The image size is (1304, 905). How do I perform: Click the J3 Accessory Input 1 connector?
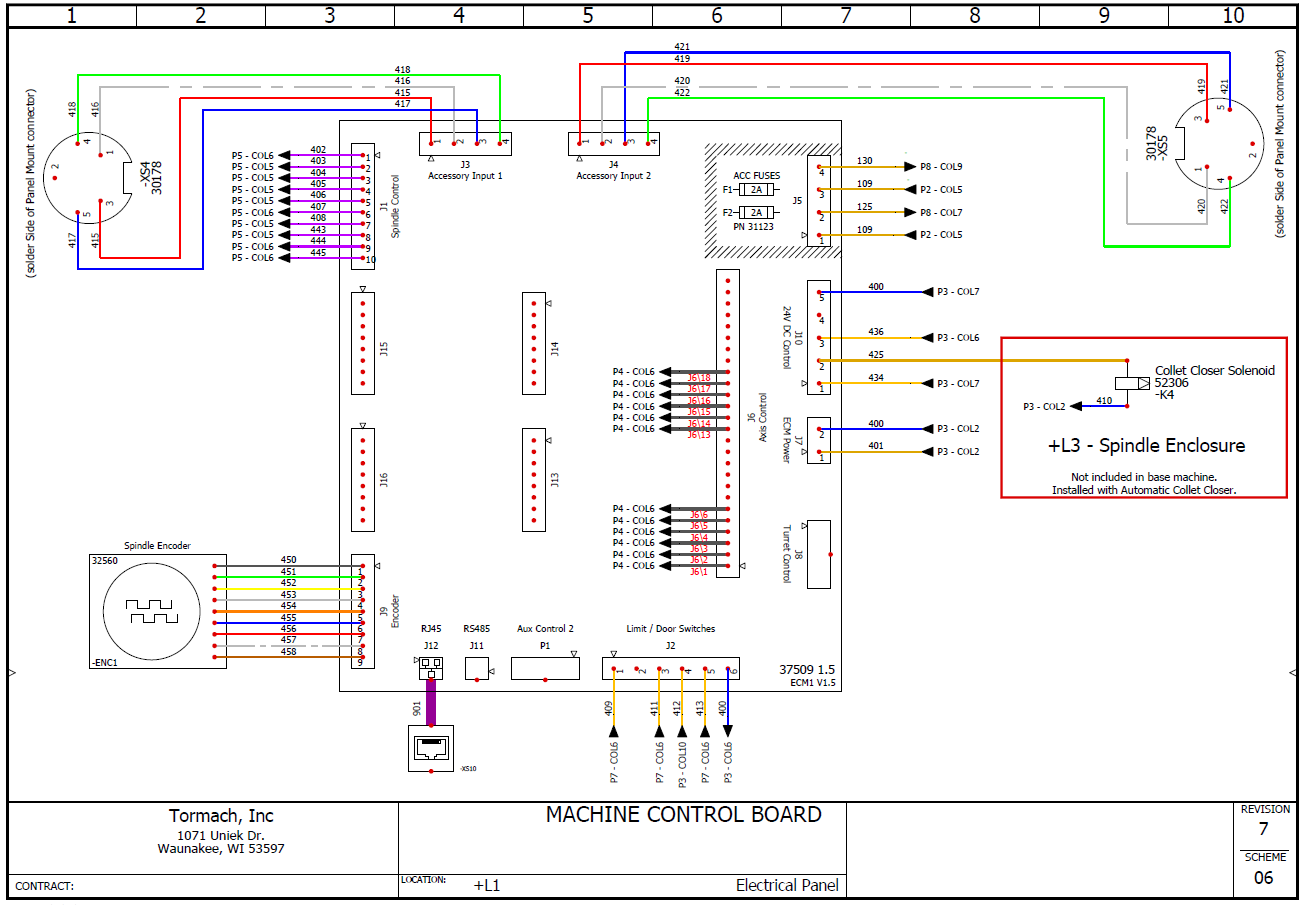click(x=464, y=143)
